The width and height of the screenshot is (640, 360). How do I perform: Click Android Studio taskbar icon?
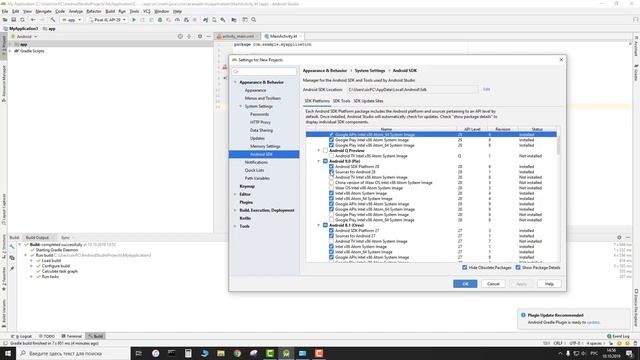pyautogui.click(x=286, y=353)
